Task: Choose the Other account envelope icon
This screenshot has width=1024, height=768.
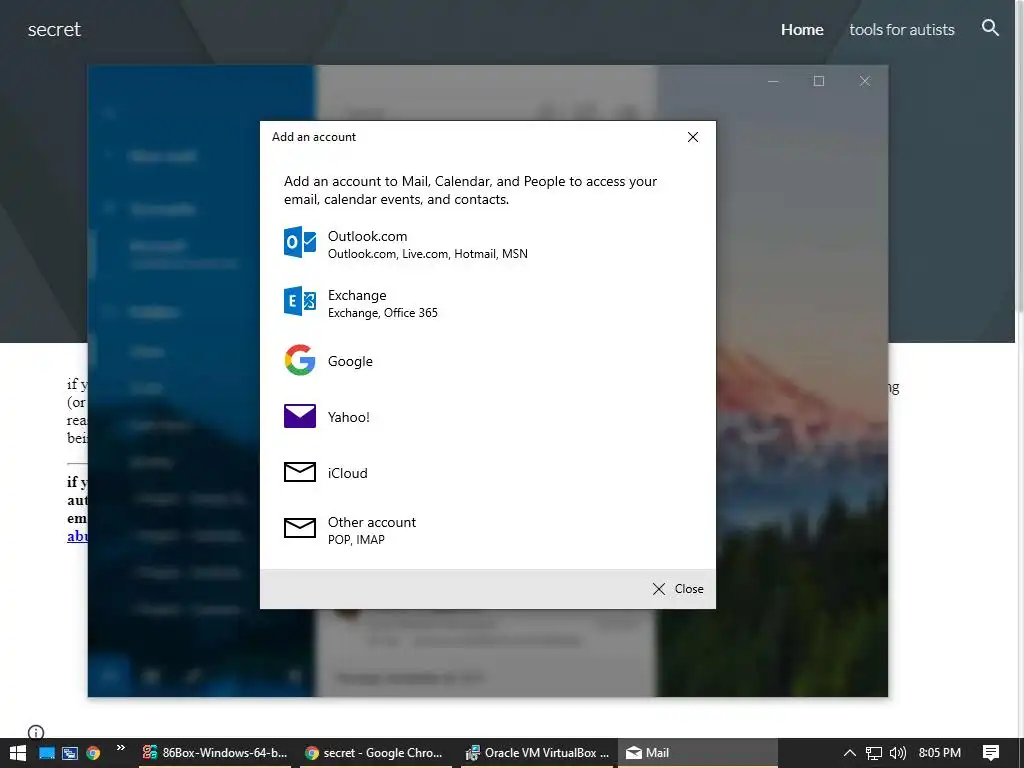Action: pyautogui.click(x=300, y=527)
